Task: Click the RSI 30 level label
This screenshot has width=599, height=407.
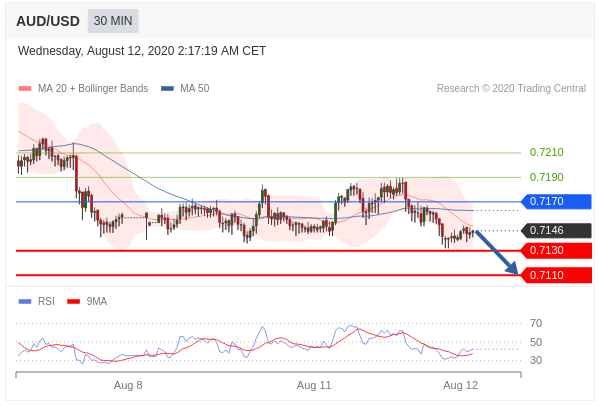Action: coord(536,360)
